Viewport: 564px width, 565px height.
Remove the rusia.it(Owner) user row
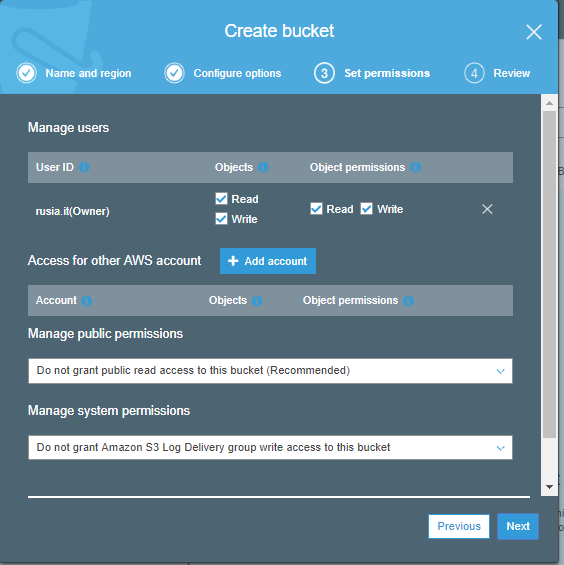coord(487,209)
